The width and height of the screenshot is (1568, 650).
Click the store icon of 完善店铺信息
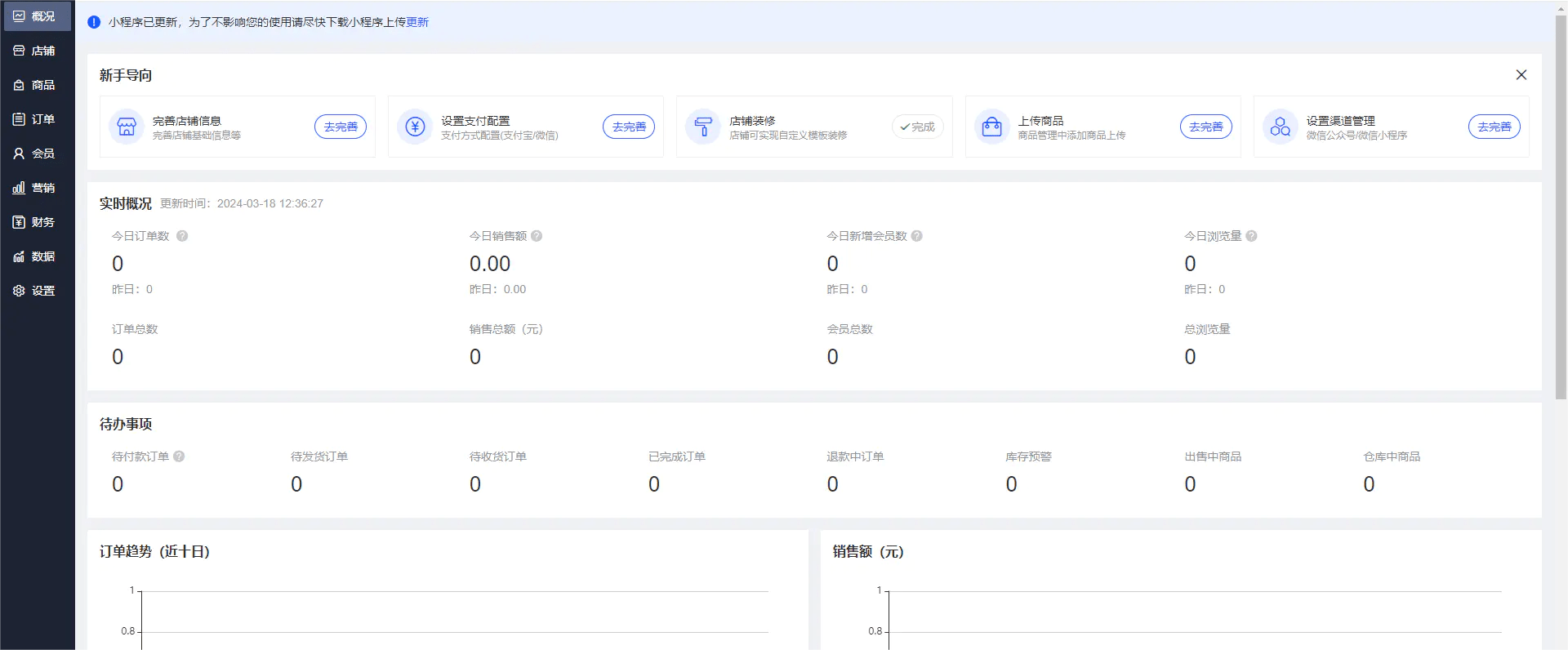pyautogui.click(x=127, y=127)
